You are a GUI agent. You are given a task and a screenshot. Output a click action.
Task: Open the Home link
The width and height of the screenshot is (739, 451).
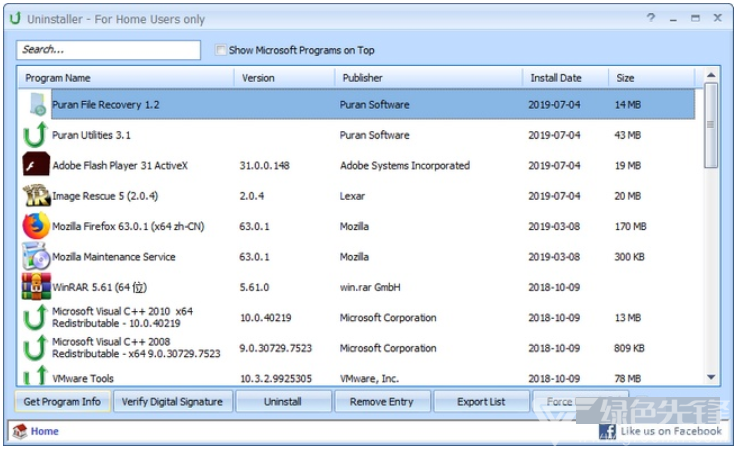(x=45, y=431)
